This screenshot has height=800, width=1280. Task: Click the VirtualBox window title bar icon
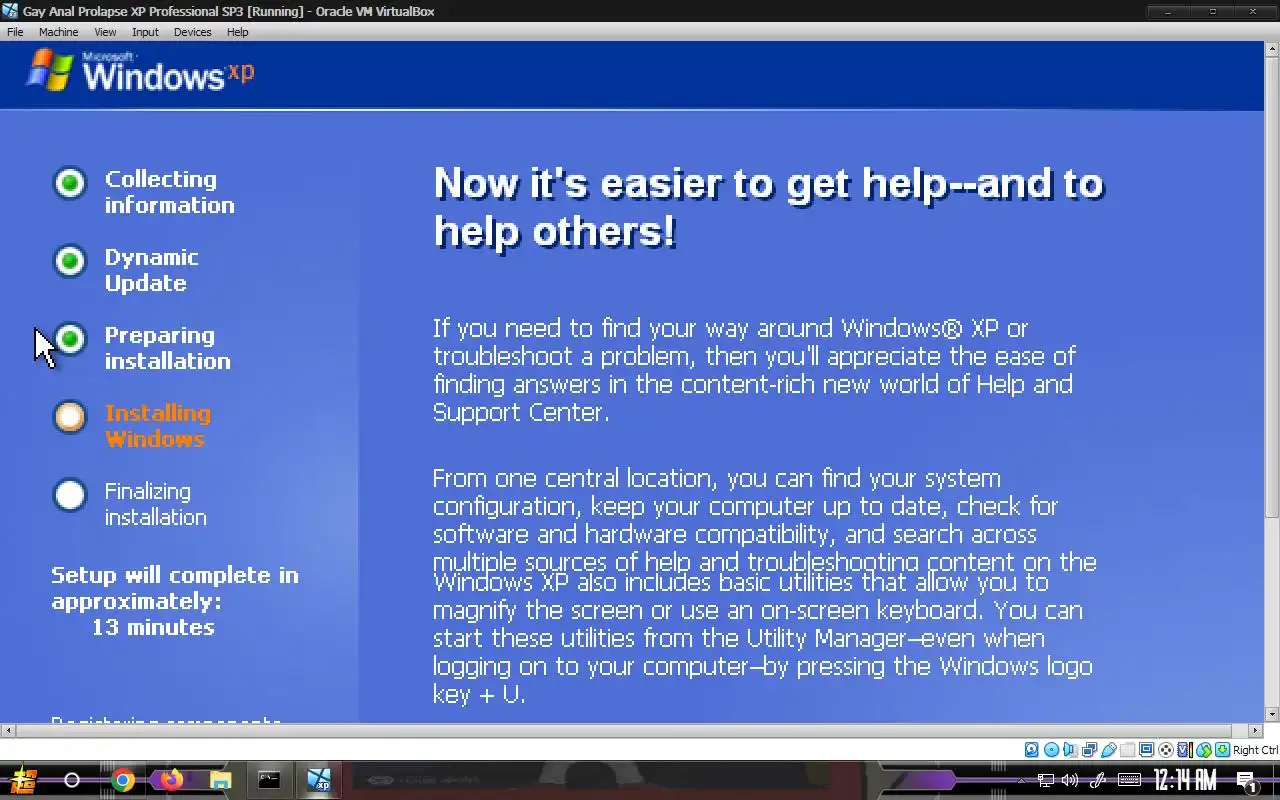coord(10,11)
